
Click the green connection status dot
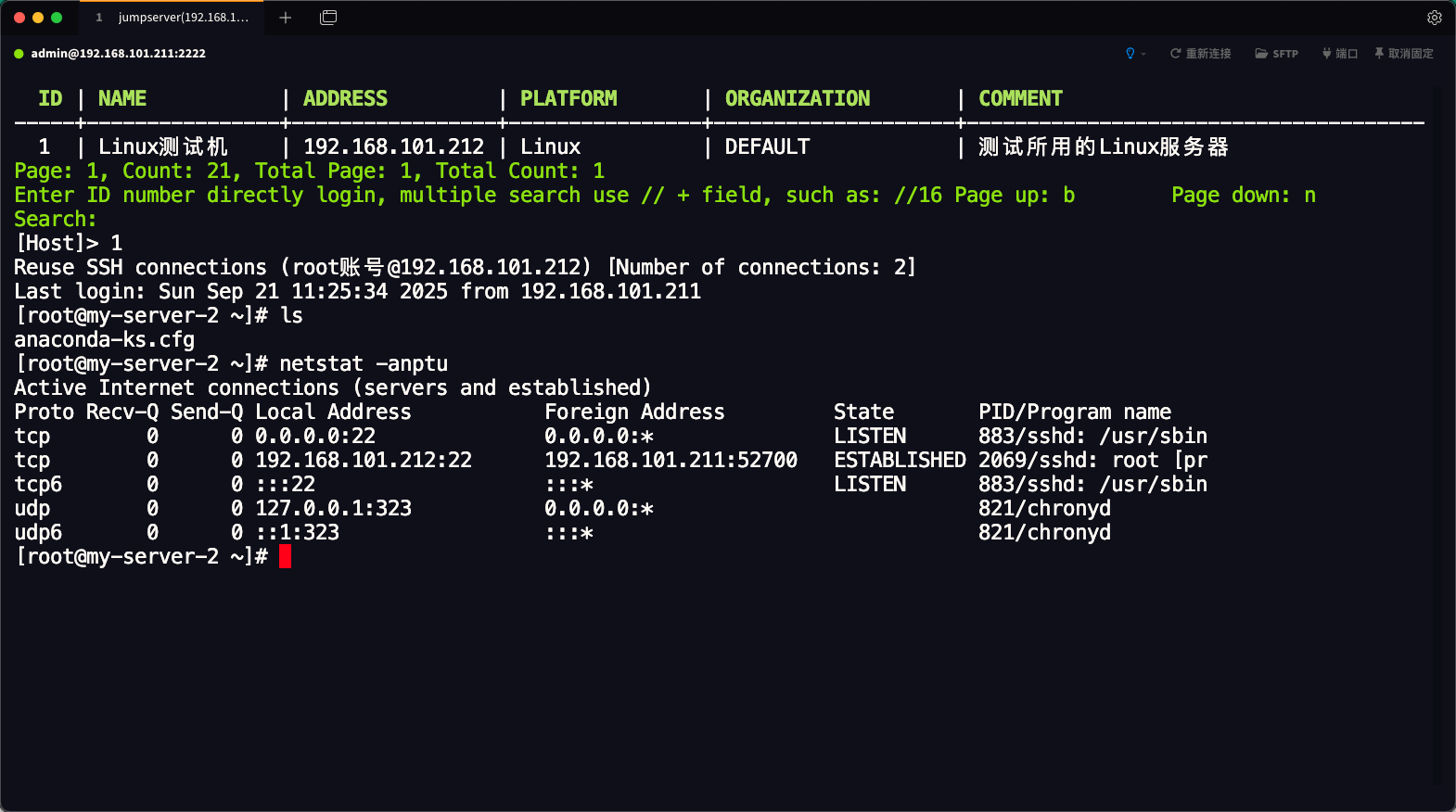click(x=19, y=54)
